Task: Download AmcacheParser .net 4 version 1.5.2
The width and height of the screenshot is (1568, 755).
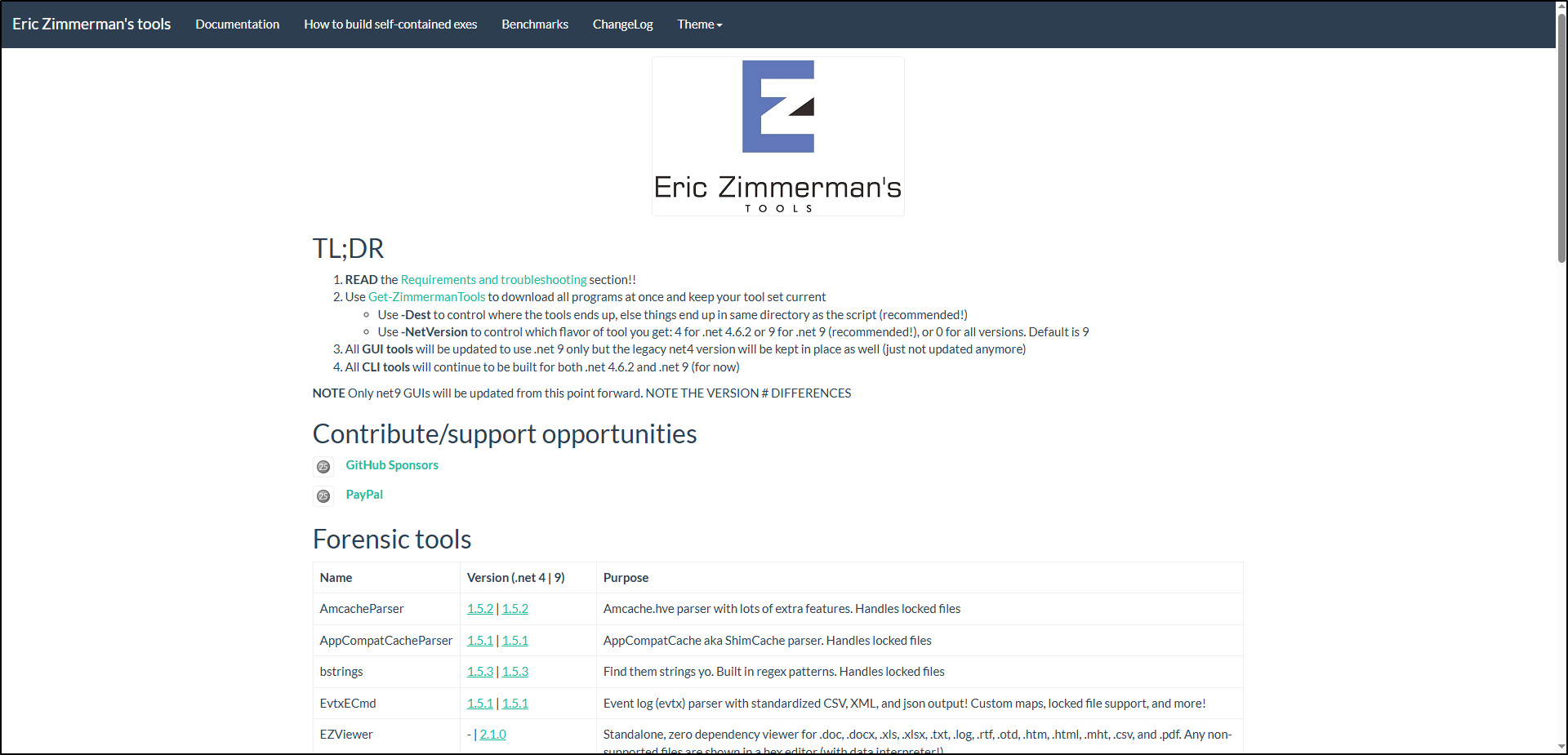Action: coord(480,609)
